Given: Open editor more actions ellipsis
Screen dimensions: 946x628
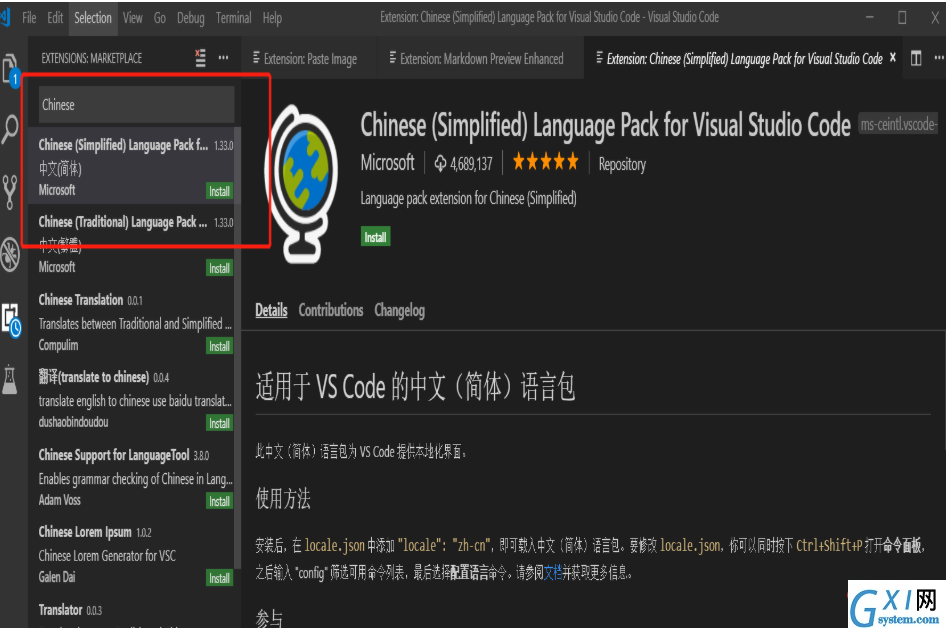Looking at the screenshot, I should pos(939,58).
